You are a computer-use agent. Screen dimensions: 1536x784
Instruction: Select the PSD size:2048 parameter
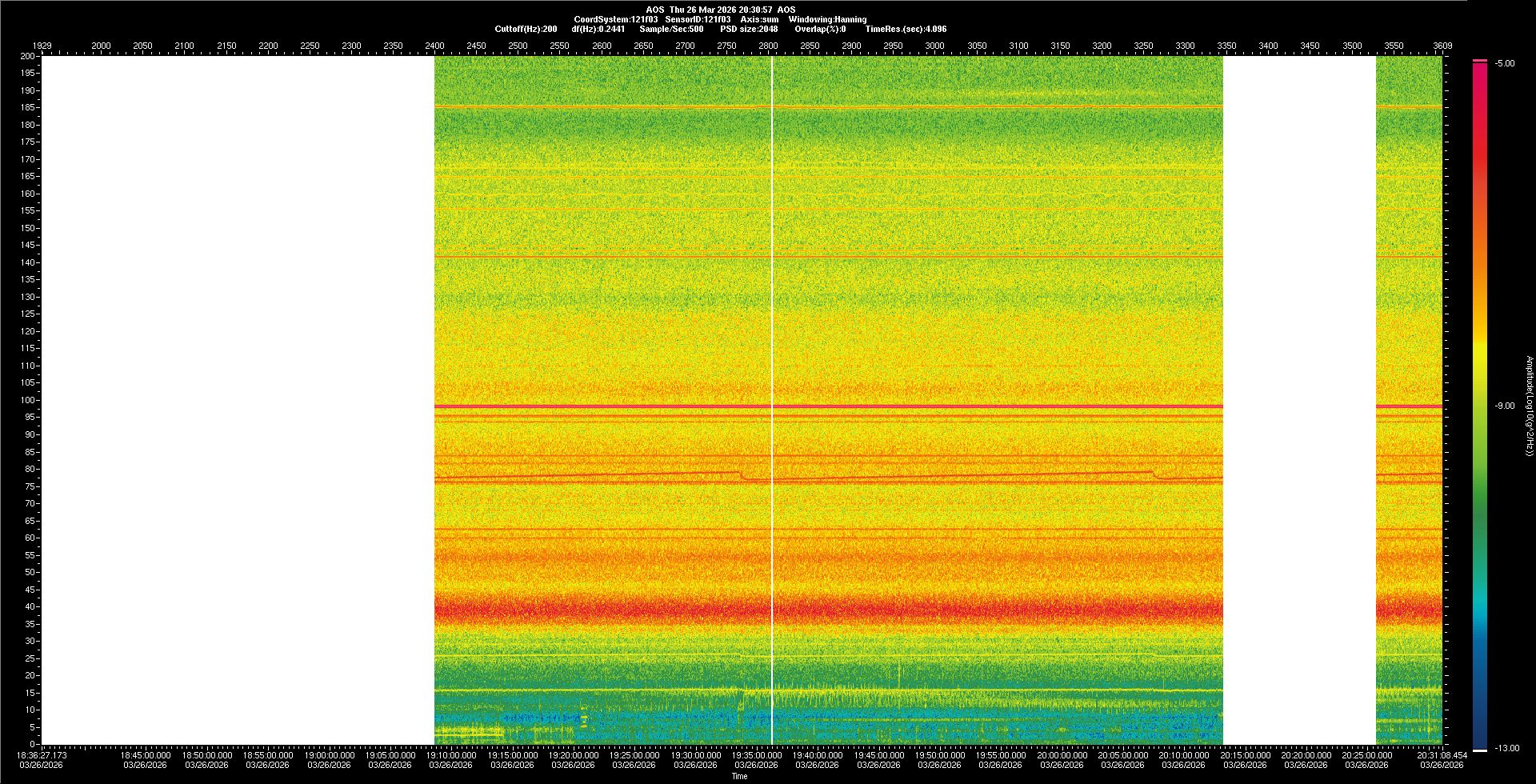pos(749,29)
